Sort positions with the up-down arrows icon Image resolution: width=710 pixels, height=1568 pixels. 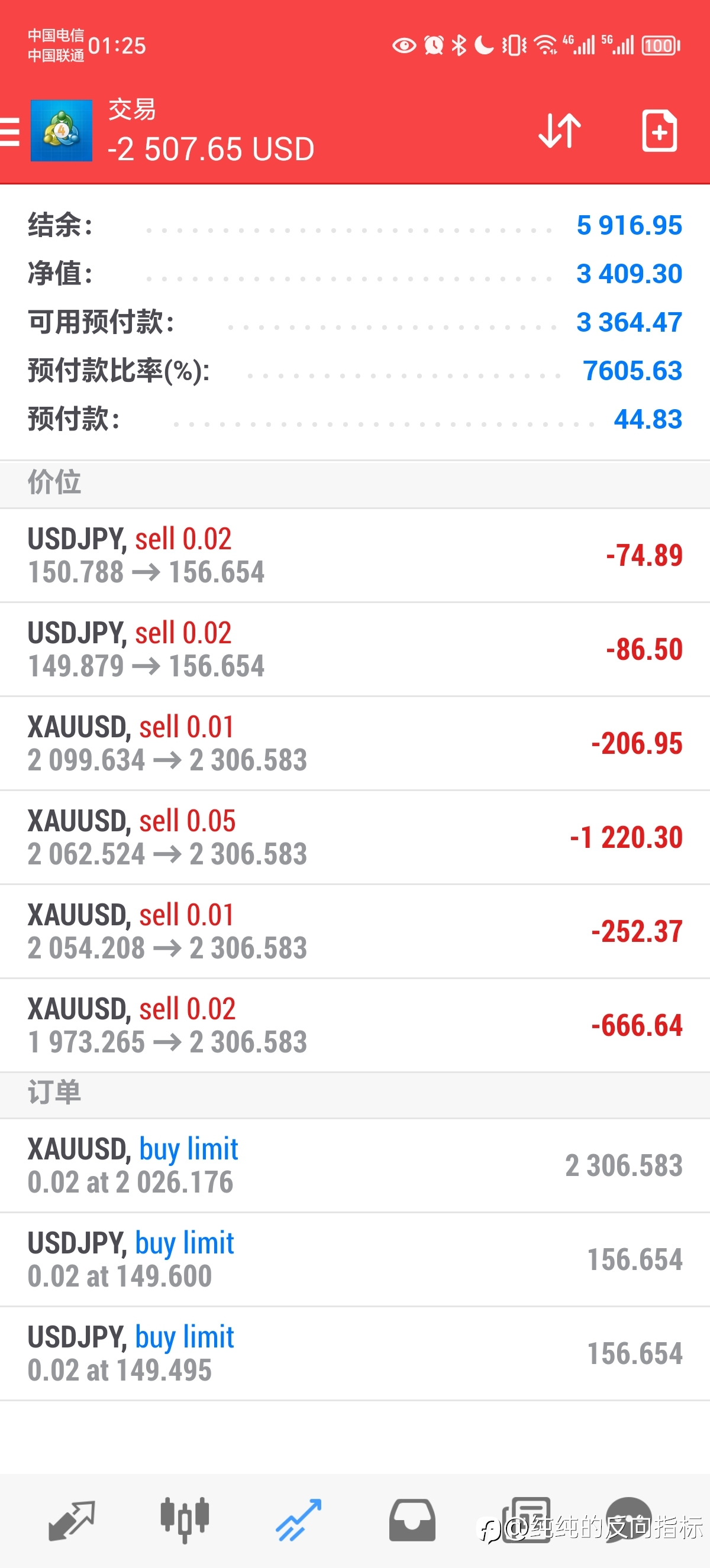coord(559,130)
